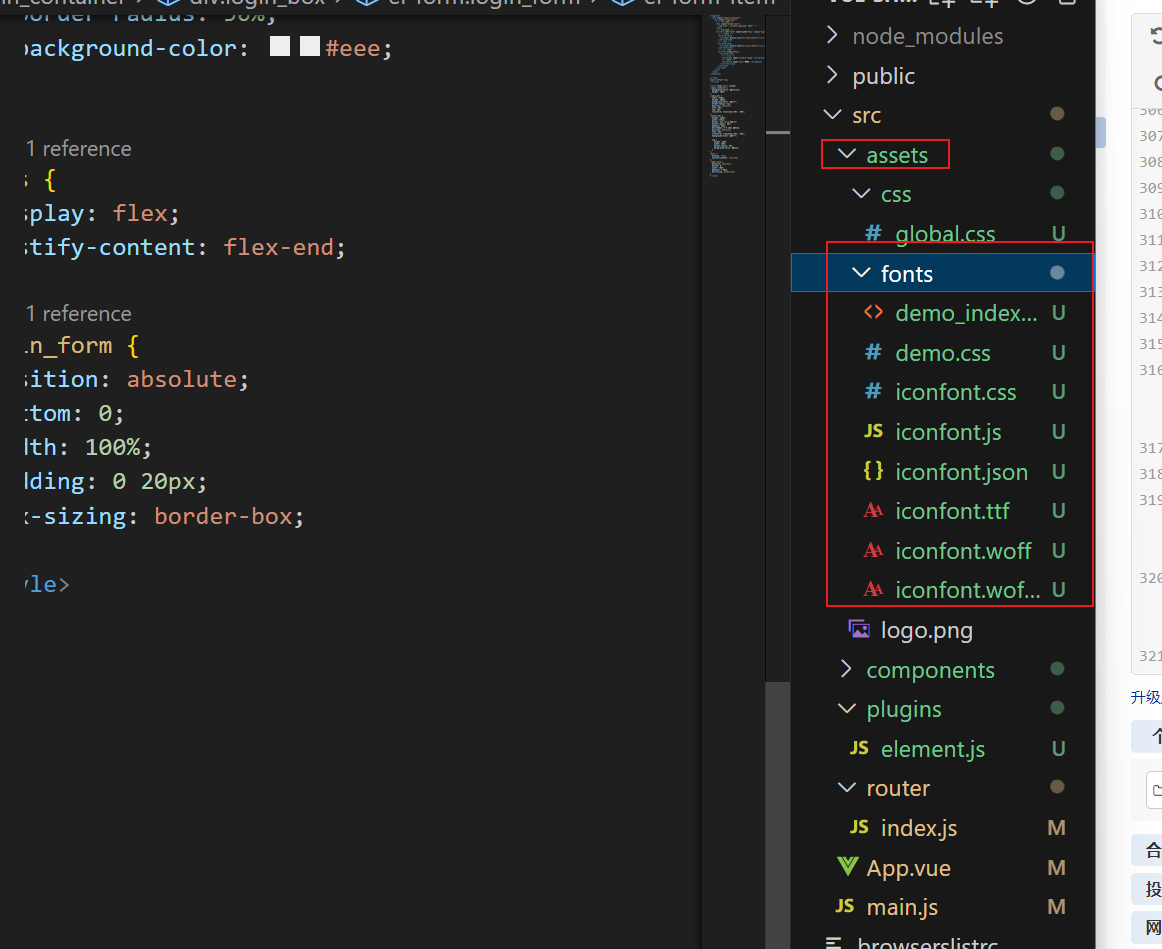This screenshot has height=949, width=1162.
Task: Select the components folder label
Action: click(930, 670)
